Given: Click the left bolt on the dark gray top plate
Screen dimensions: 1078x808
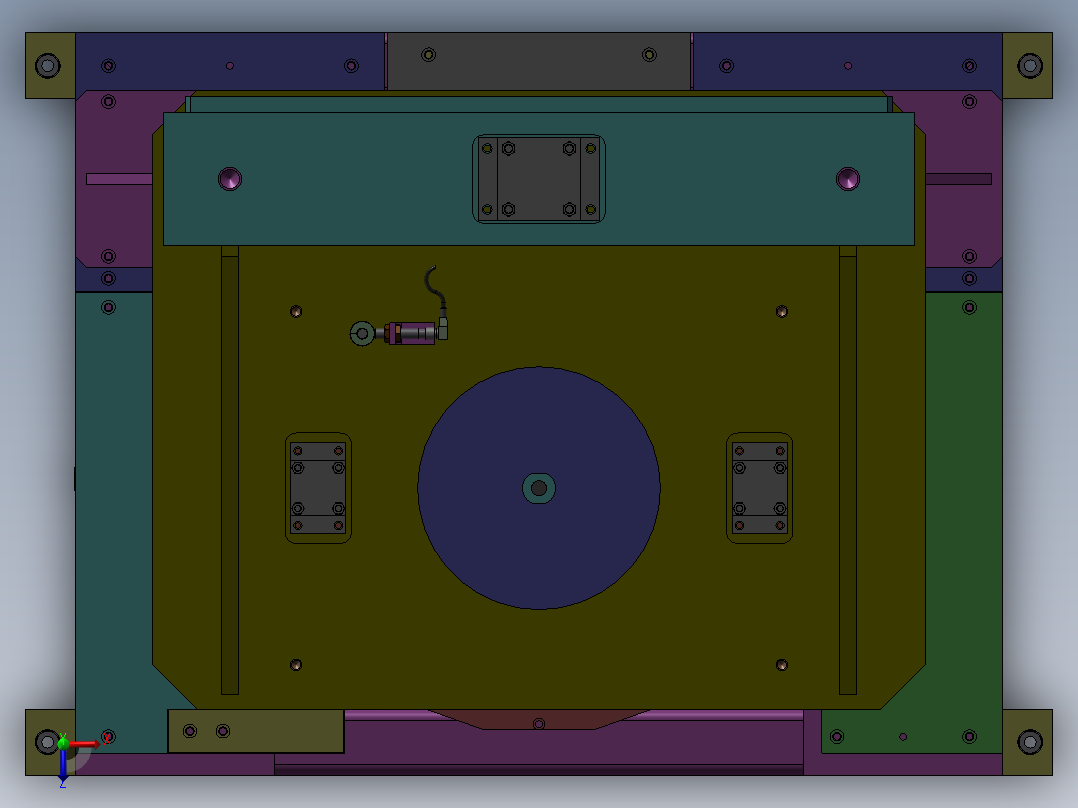Looking at the screenshot, I should (x=428, y=54).
